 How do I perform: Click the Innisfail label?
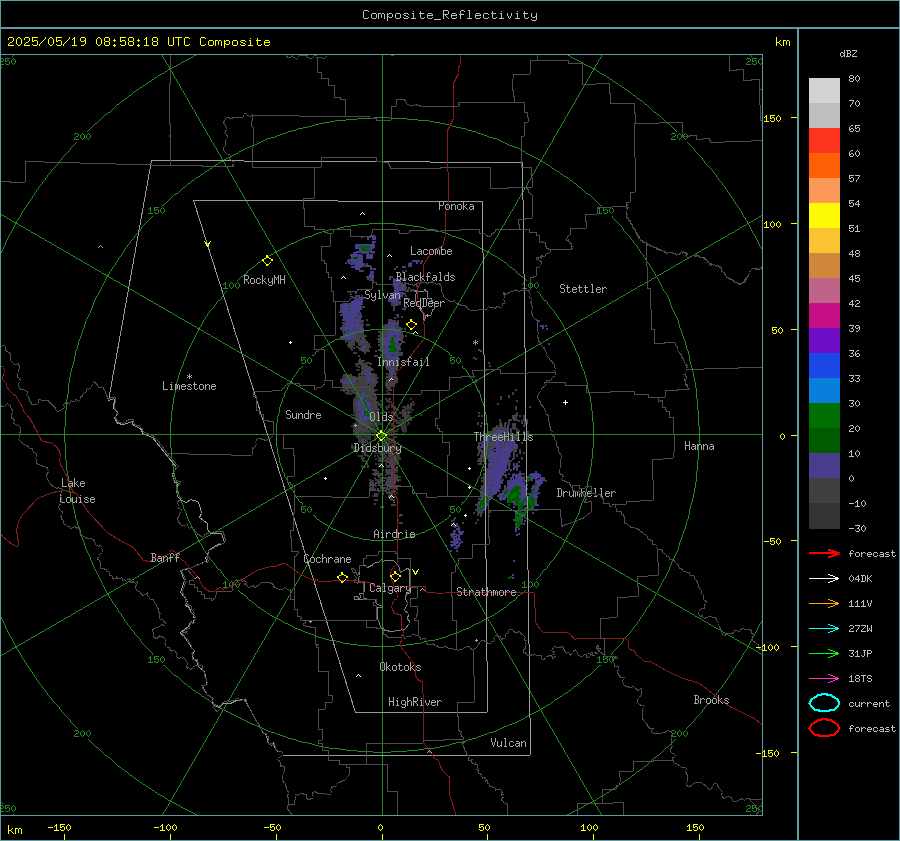(403, 362)
